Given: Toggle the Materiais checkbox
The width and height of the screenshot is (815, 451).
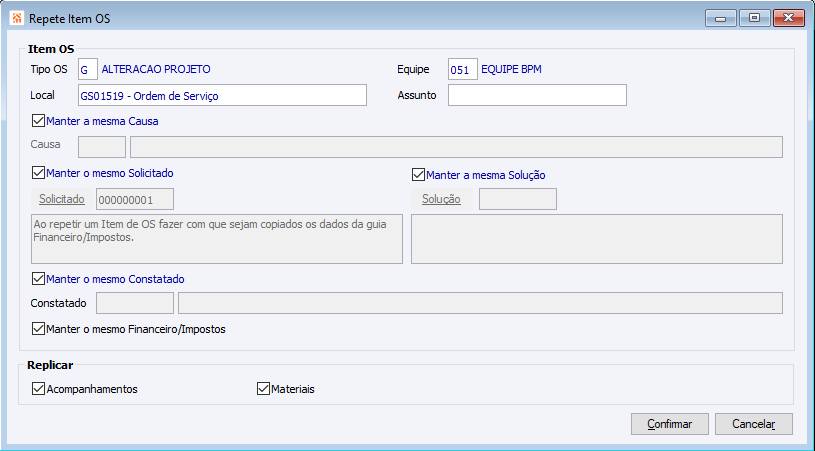Looking at the screenshot, I should click(264, 389).
